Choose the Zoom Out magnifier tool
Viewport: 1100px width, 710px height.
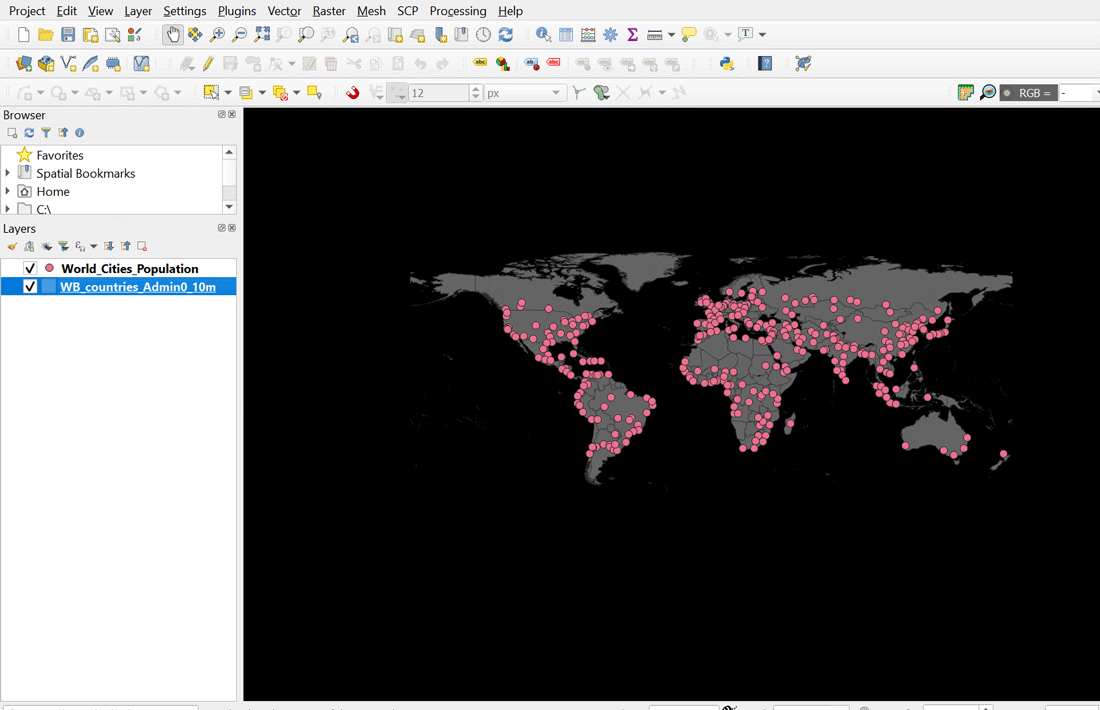pyautogui.click(x=240, y=34)
